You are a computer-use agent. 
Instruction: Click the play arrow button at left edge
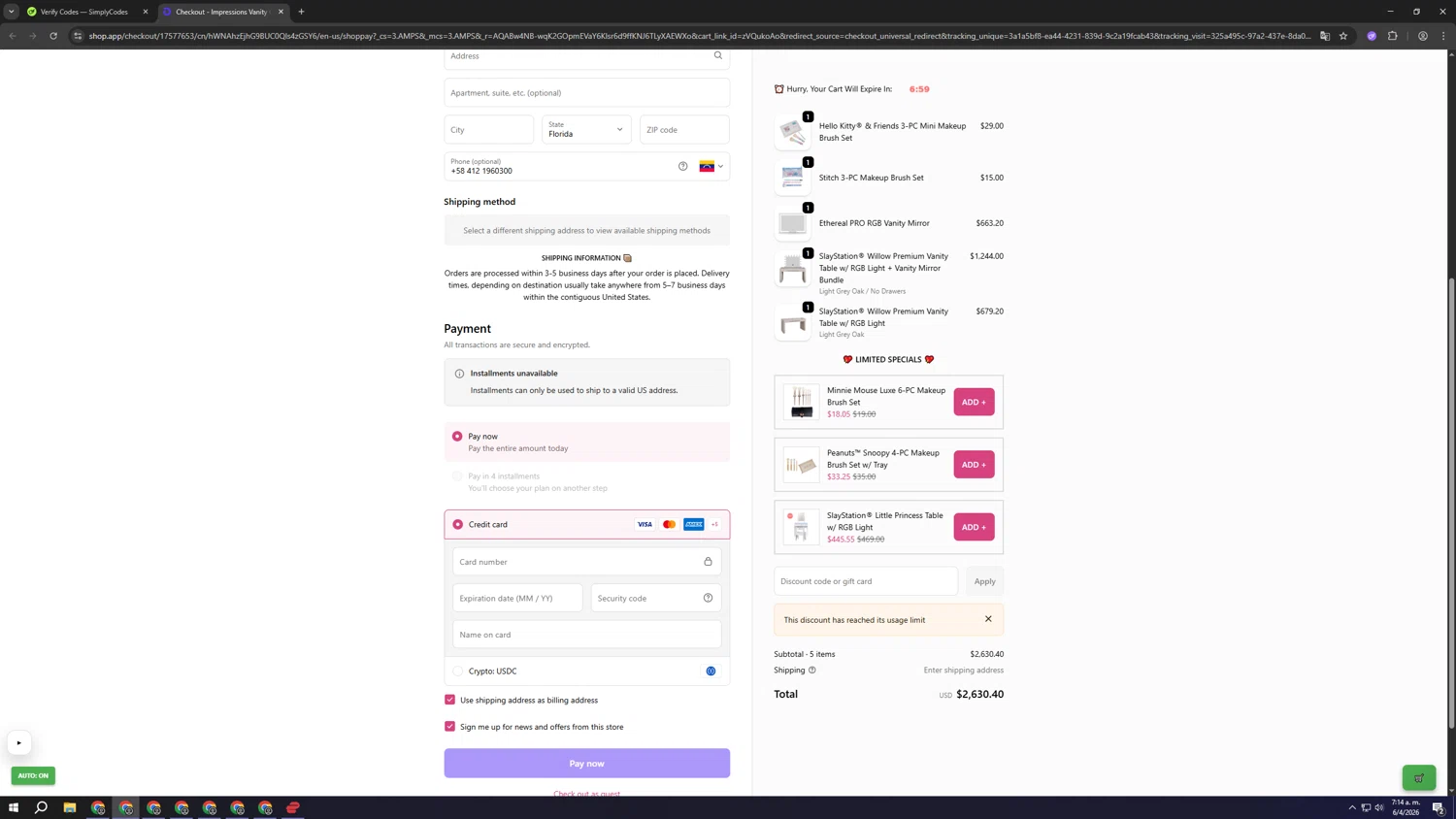18,743
